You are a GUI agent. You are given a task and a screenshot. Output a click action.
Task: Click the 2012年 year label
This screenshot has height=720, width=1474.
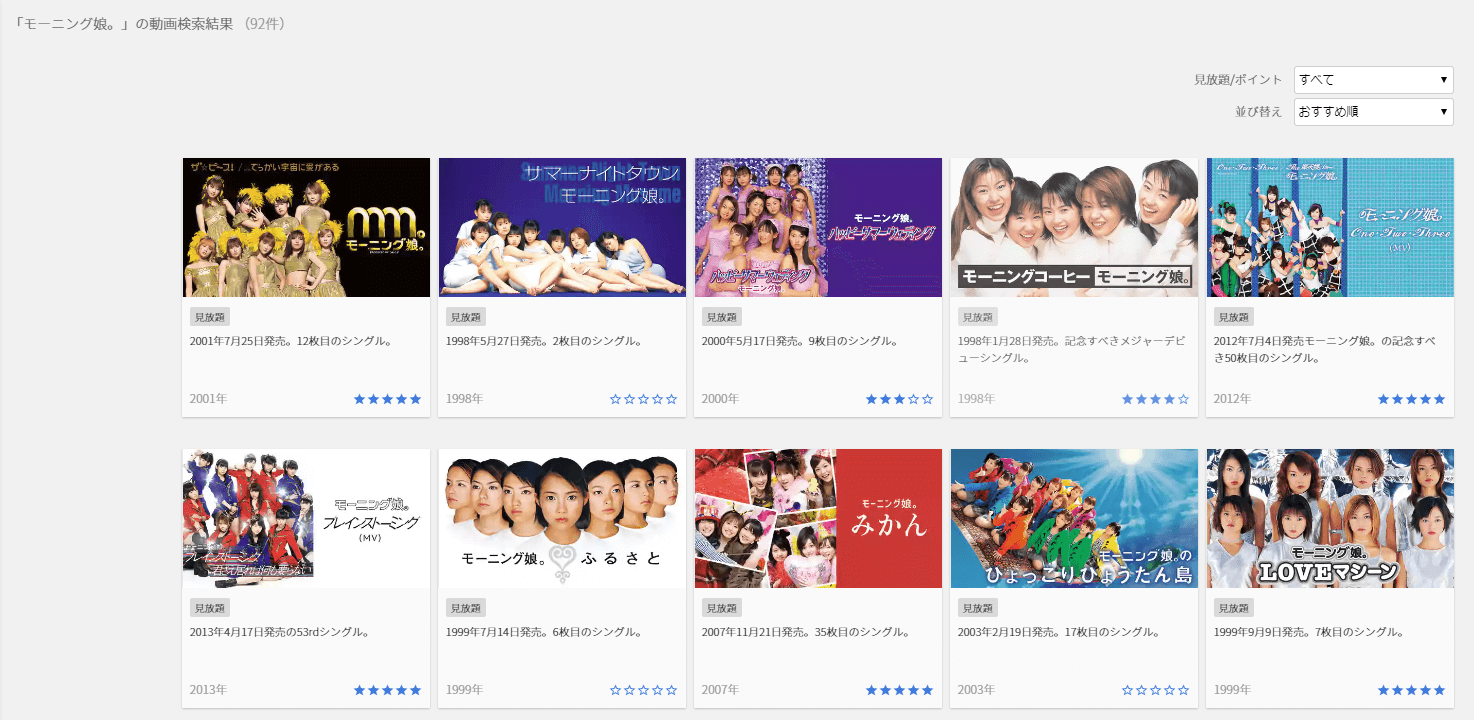click(x=1232, y=399)
